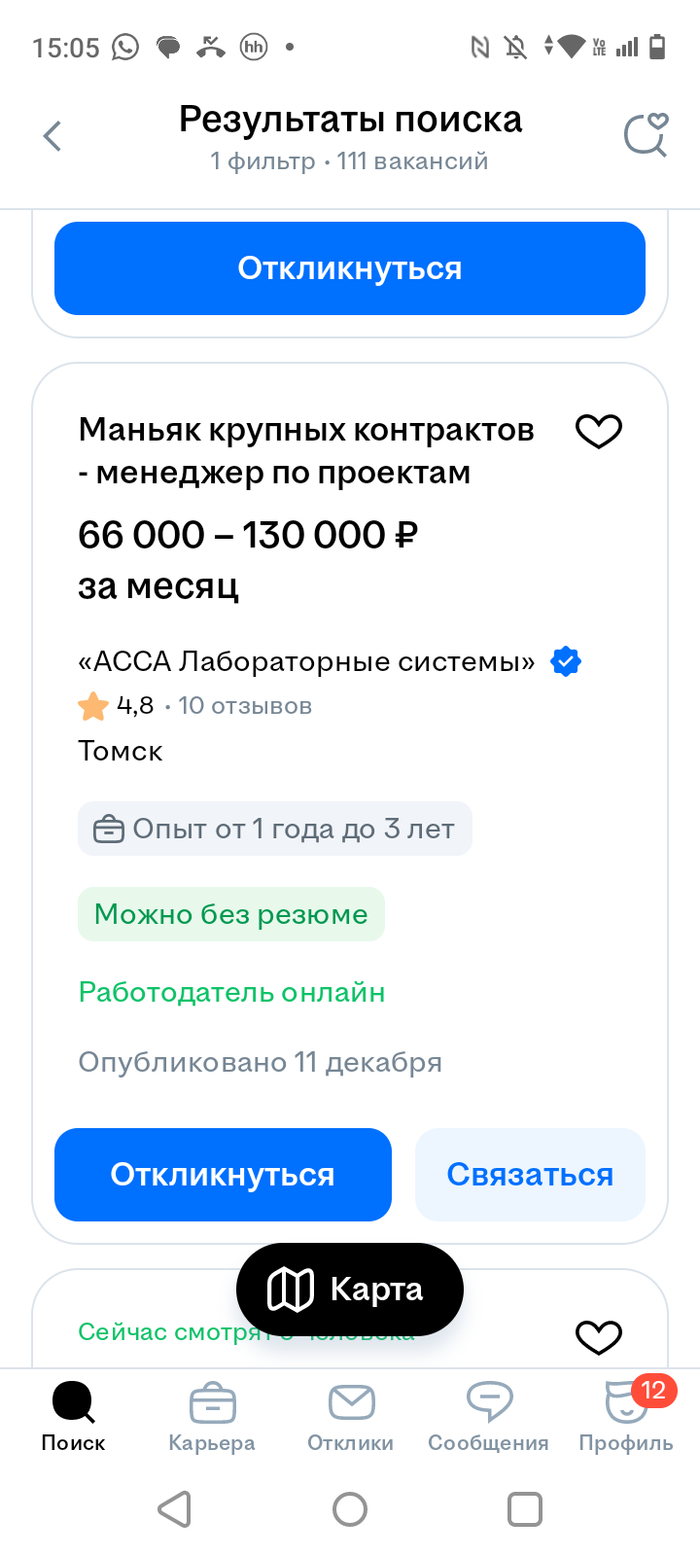
Task: Tap Связаться on the vacancy card
Action: tap(530, 1174)
